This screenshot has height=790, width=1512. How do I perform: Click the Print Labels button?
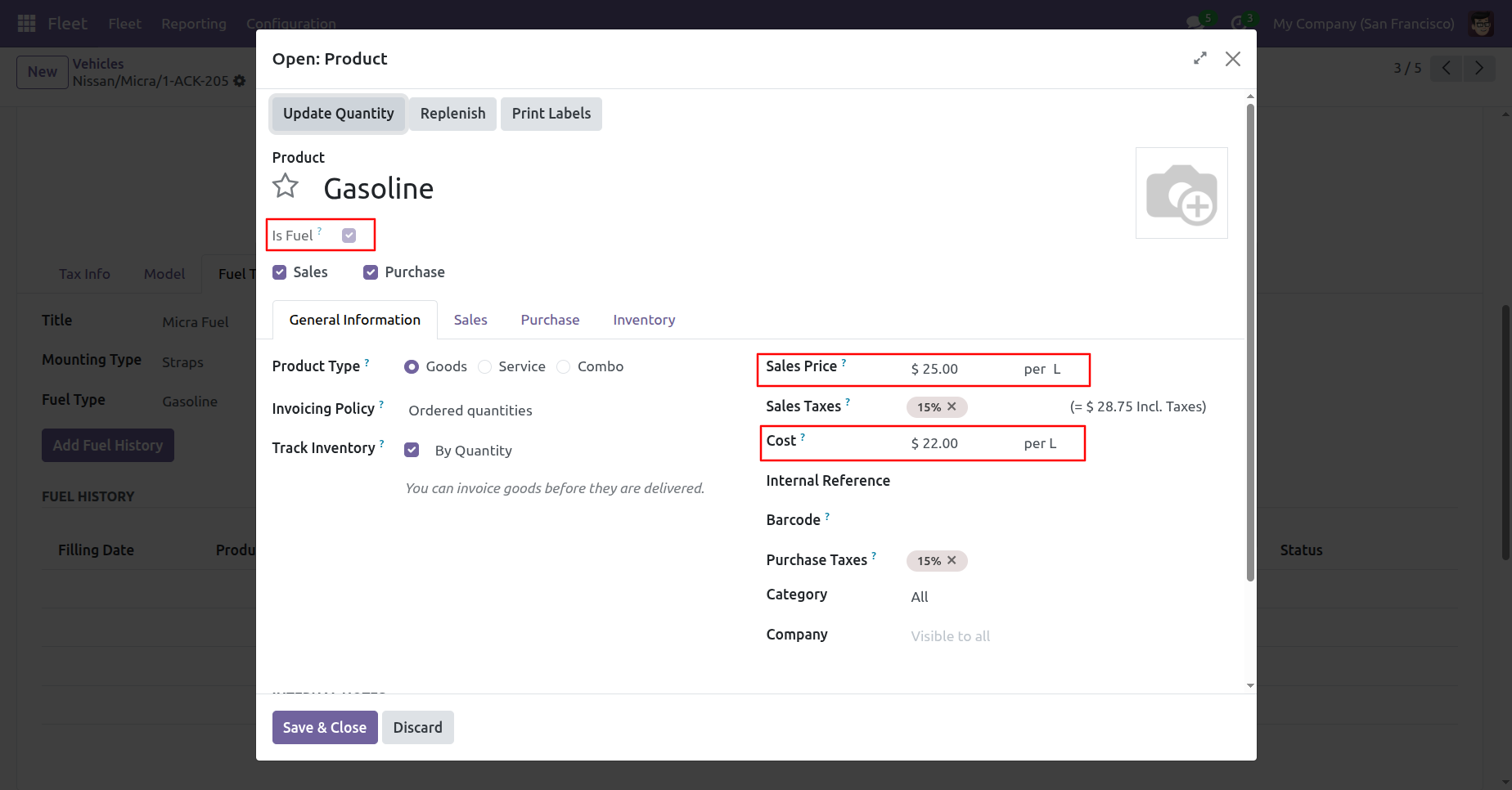point(551,114)
